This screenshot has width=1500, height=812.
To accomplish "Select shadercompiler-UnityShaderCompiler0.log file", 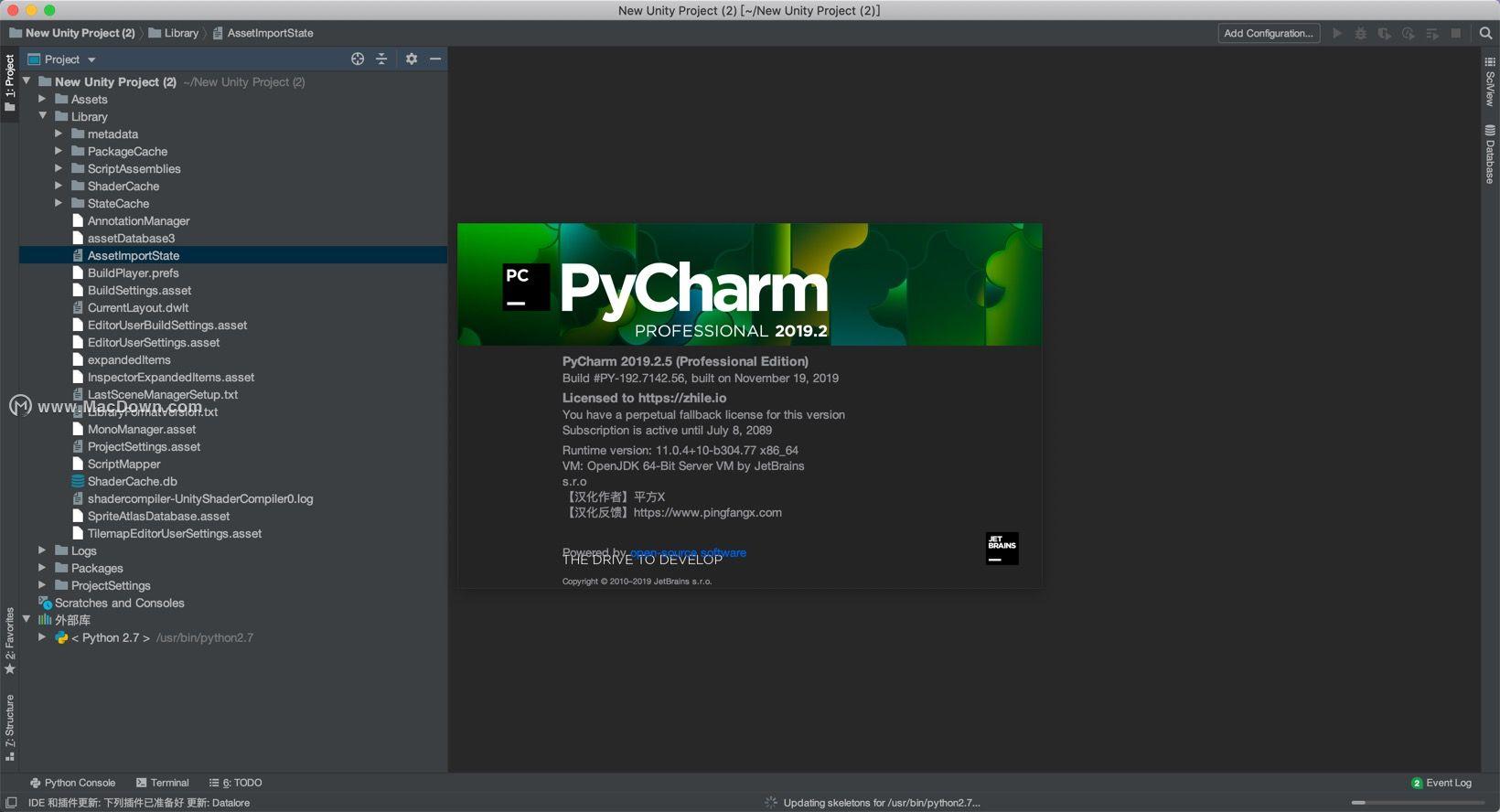I will point(200,498).
